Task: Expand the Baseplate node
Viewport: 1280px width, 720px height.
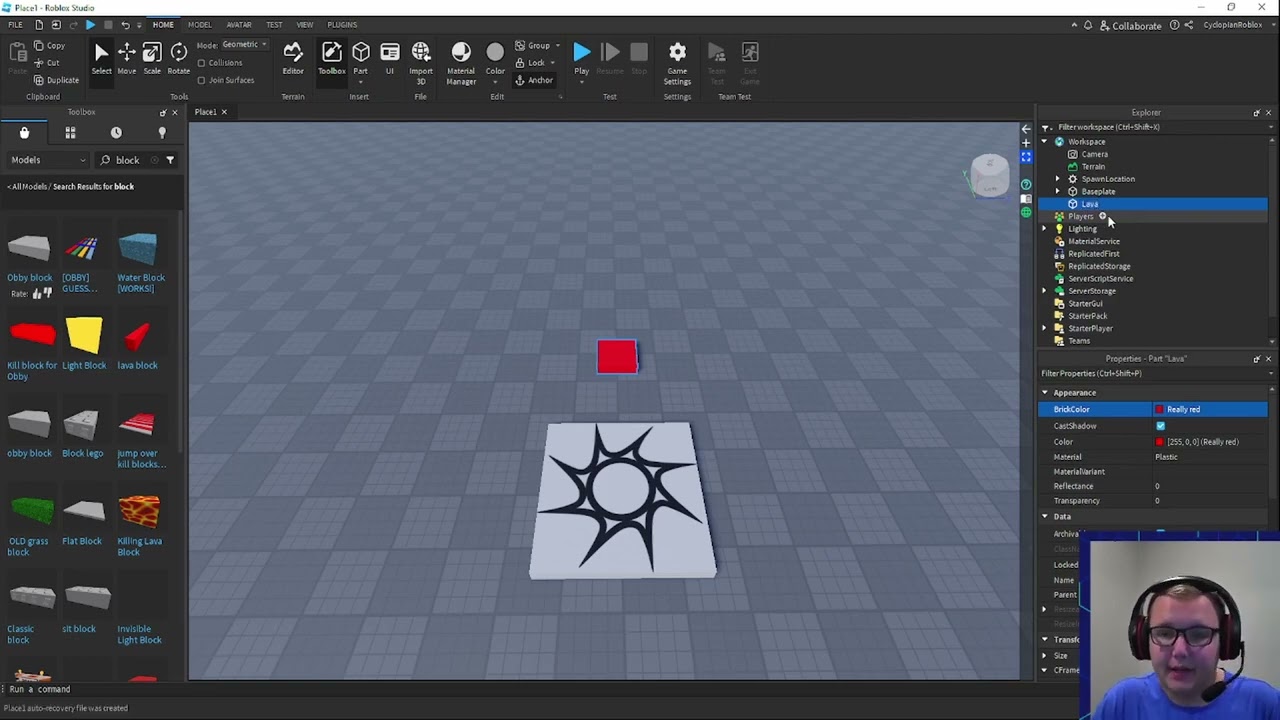Action: [1058, 191]
